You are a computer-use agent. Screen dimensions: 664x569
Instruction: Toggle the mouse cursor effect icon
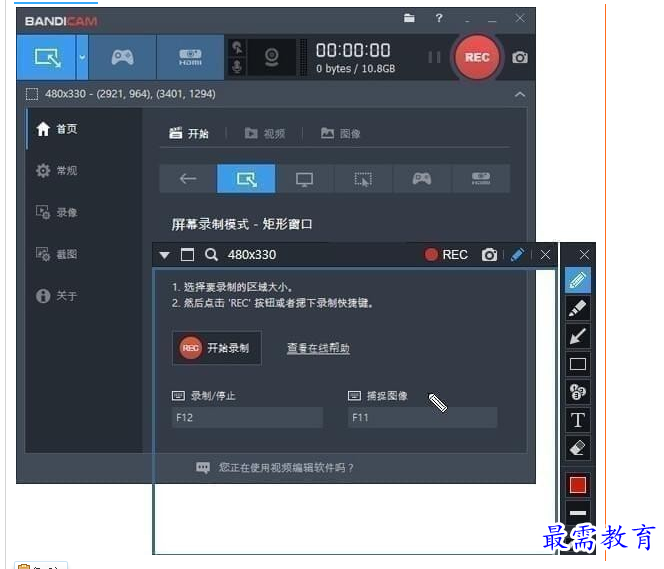(237, 47)
